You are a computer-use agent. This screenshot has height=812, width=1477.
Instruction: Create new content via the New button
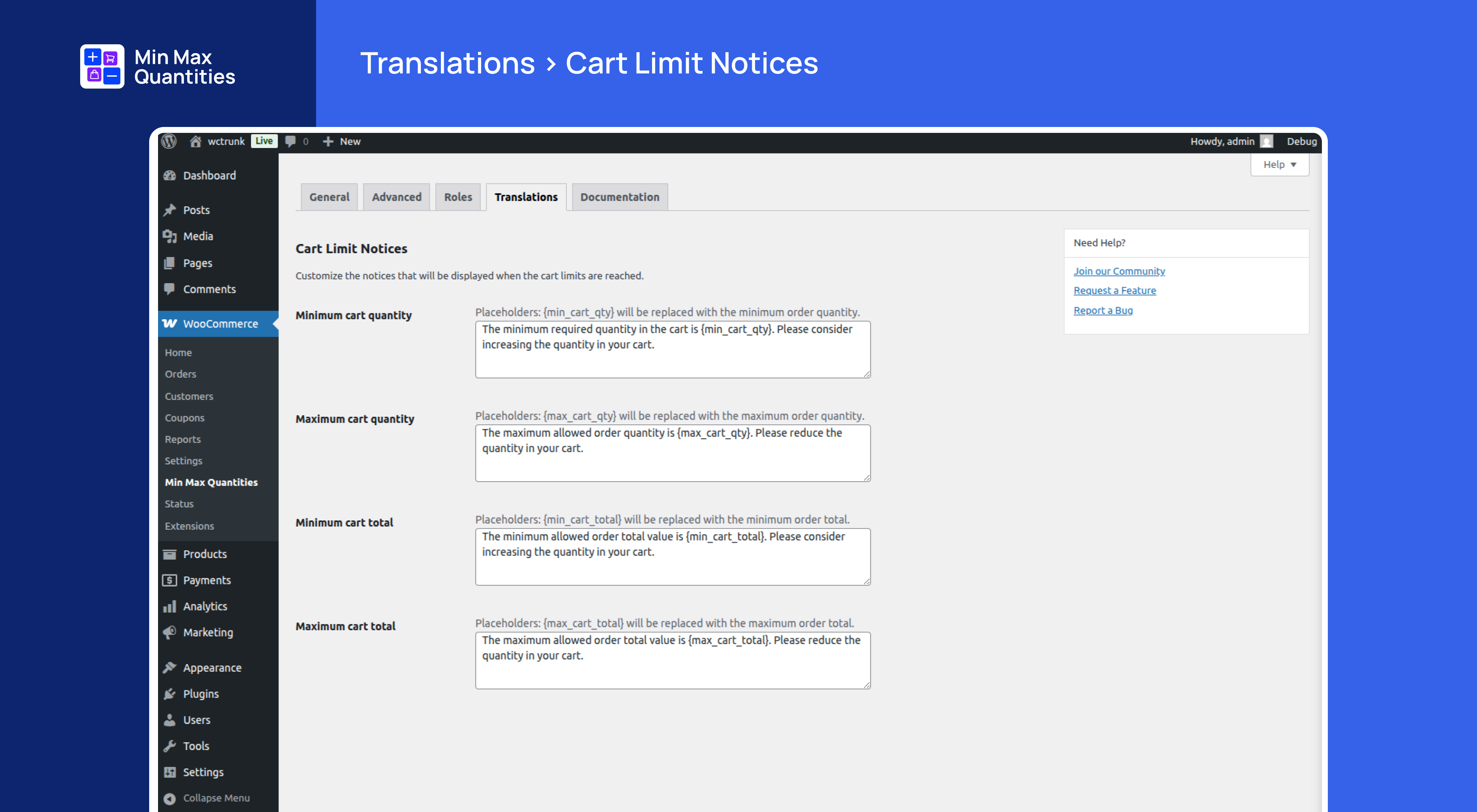342,141
